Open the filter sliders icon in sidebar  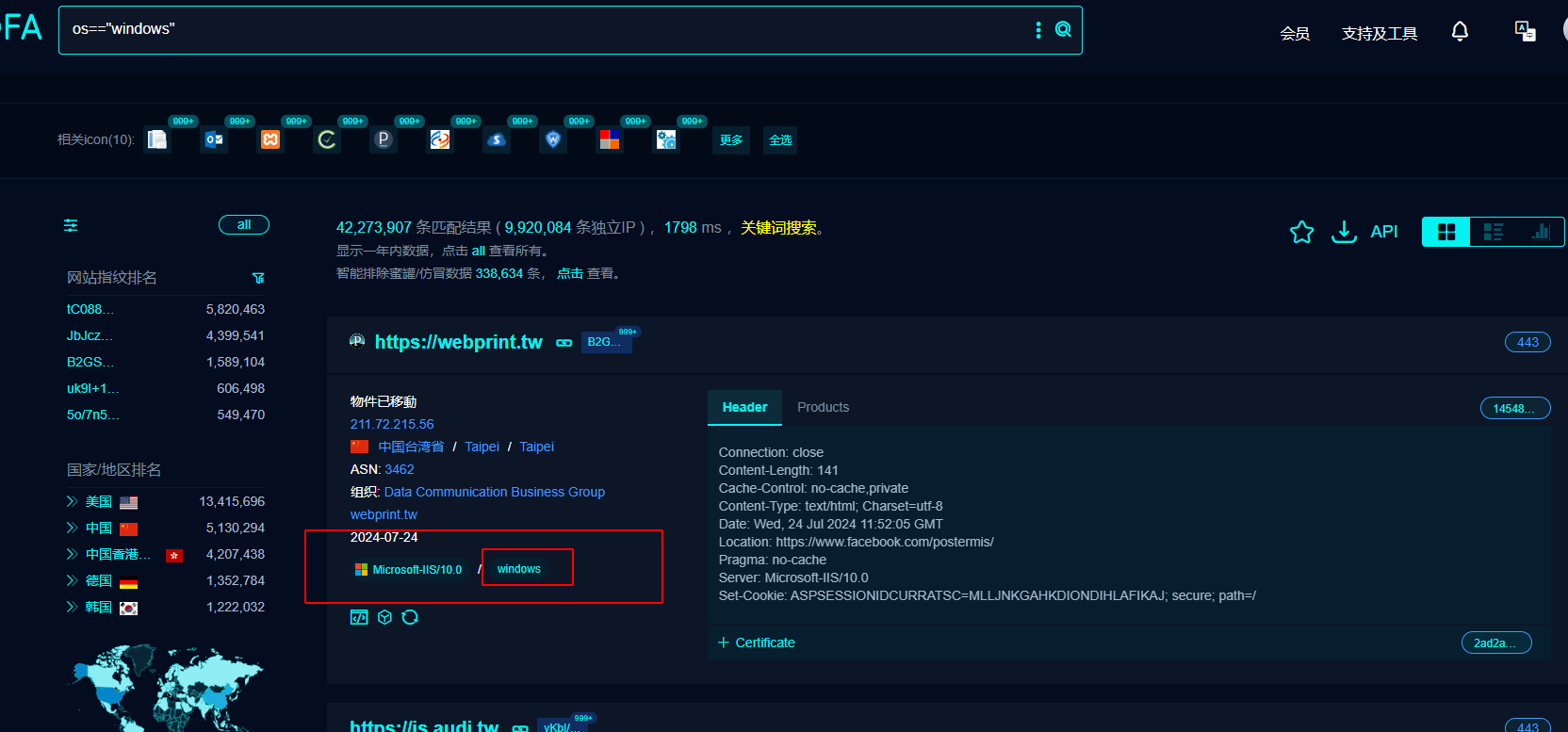(x=71, y=225)
